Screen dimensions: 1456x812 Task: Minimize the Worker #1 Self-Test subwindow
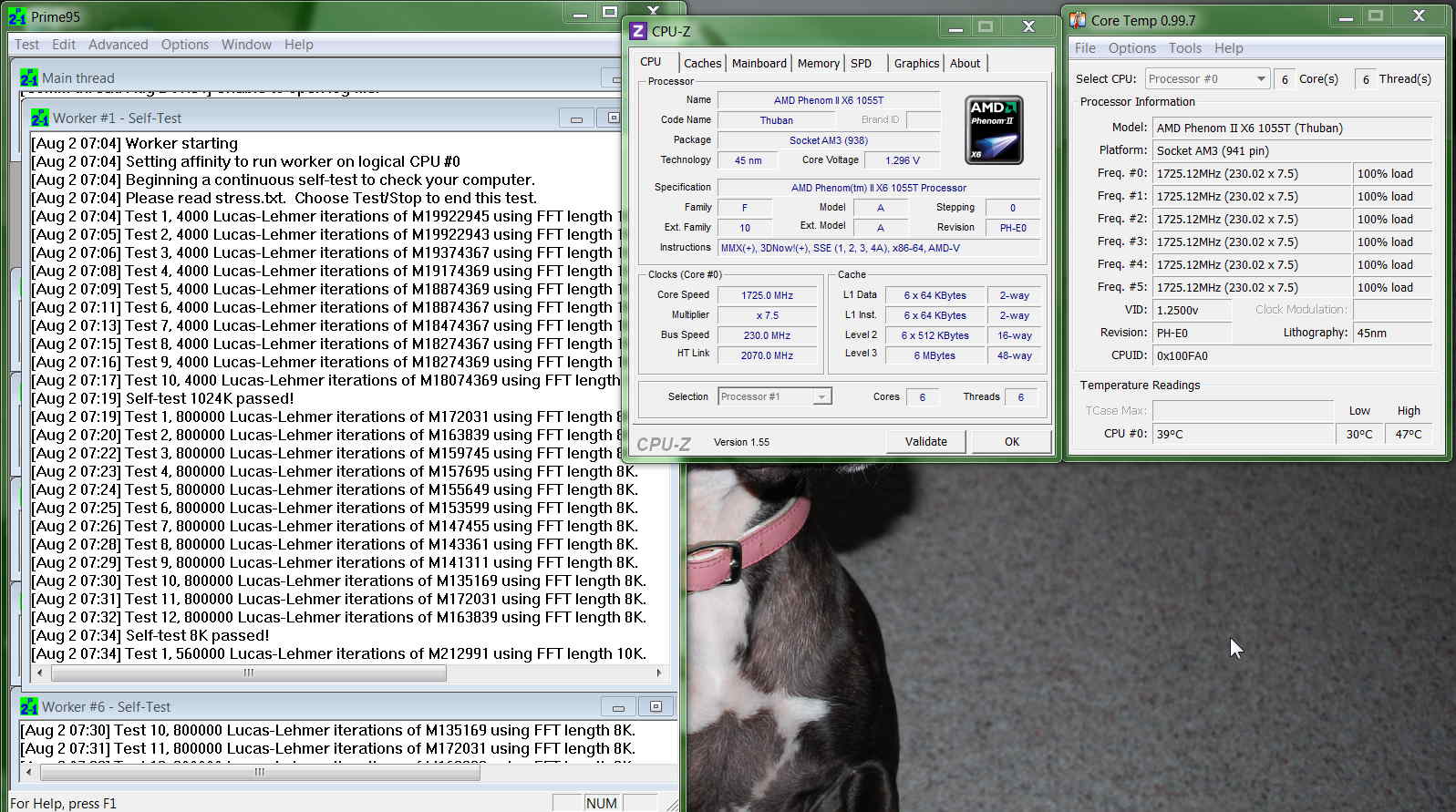(576, 118)
